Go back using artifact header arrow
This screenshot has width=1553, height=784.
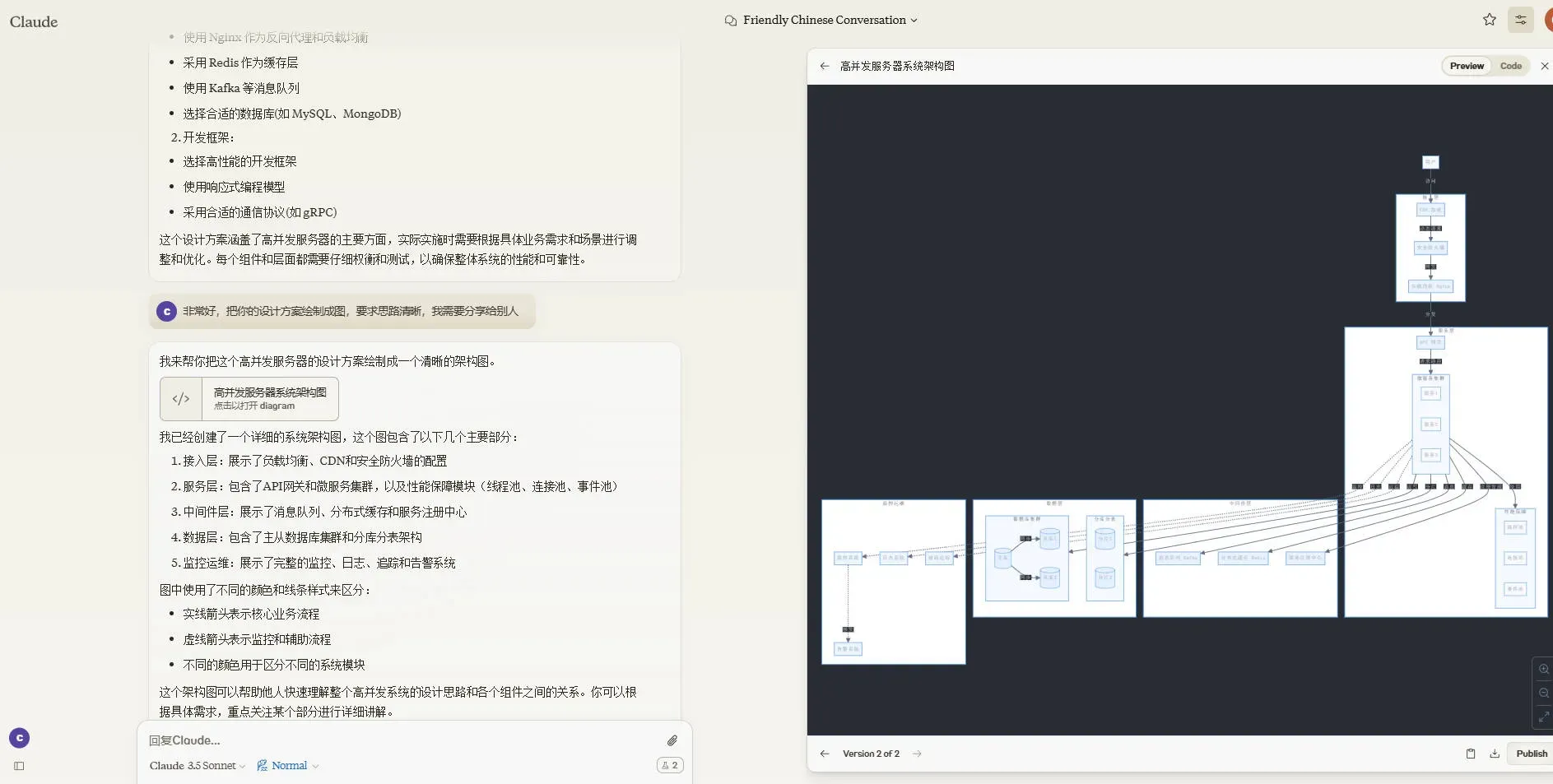pos(824,66)
